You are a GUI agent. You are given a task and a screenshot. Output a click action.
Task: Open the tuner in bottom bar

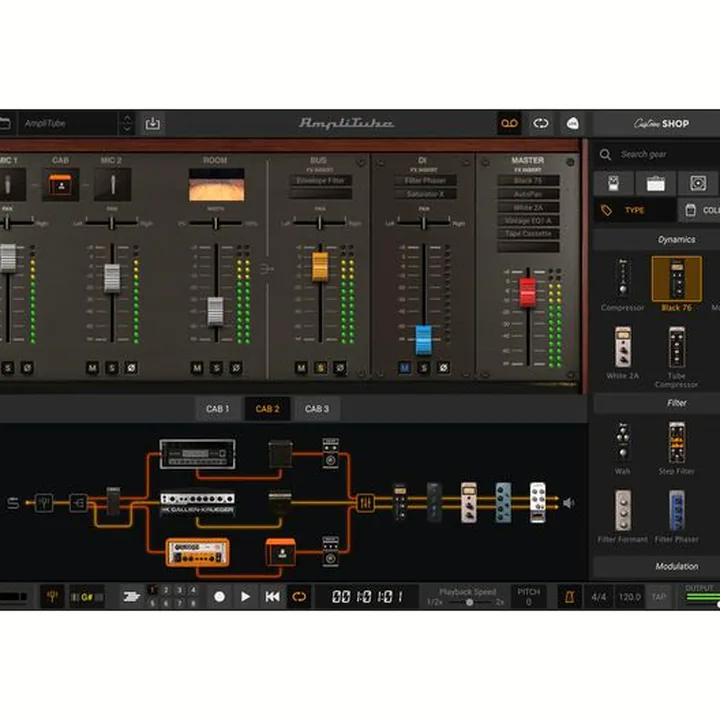tap(52, 596)
